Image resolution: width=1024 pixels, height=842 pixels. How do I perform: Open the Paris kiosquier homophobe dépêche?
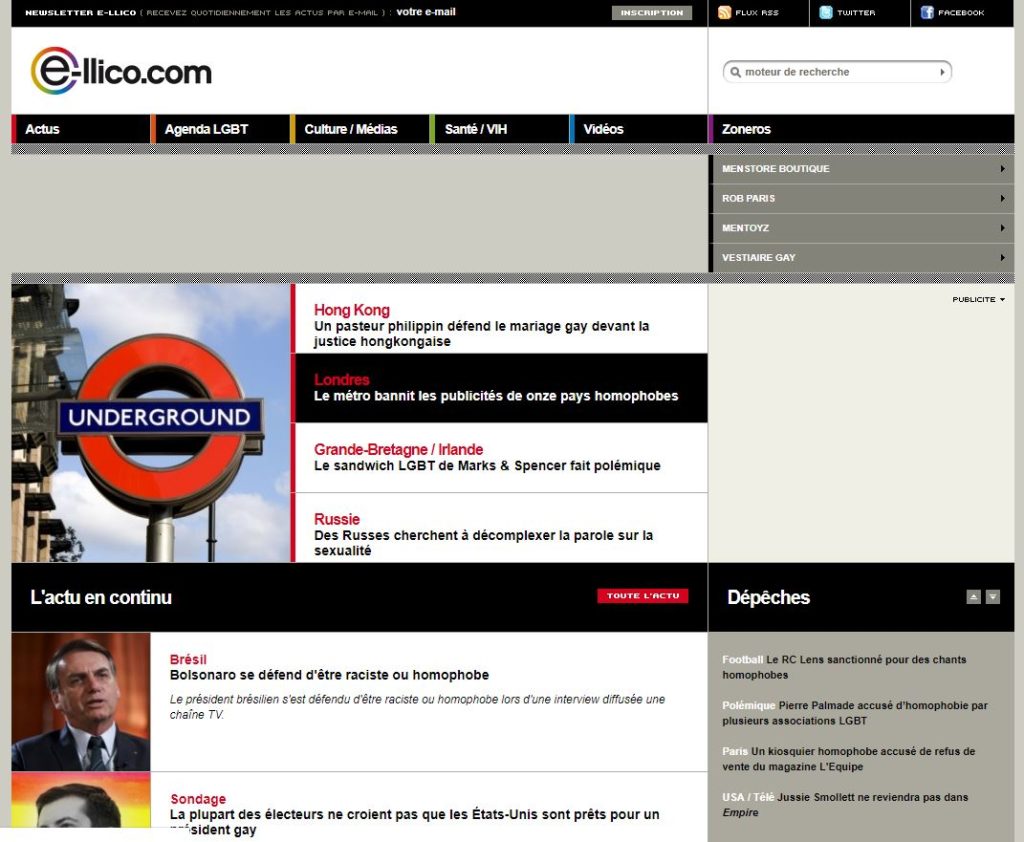pyautogui.click(x=848, y=758)
